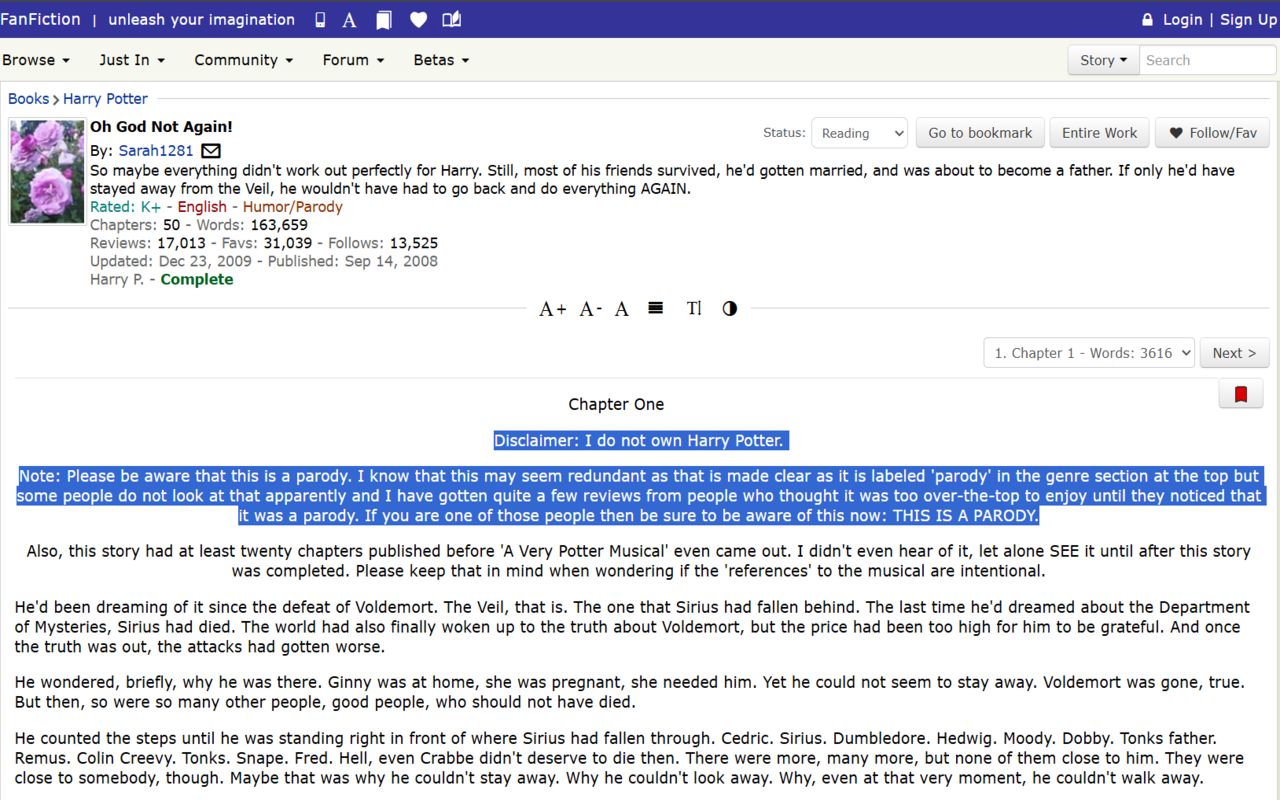Open the Books breadcrumb link
This screenshot has width=1280, height=800.
pyautogui.click(x=28, y=99)
